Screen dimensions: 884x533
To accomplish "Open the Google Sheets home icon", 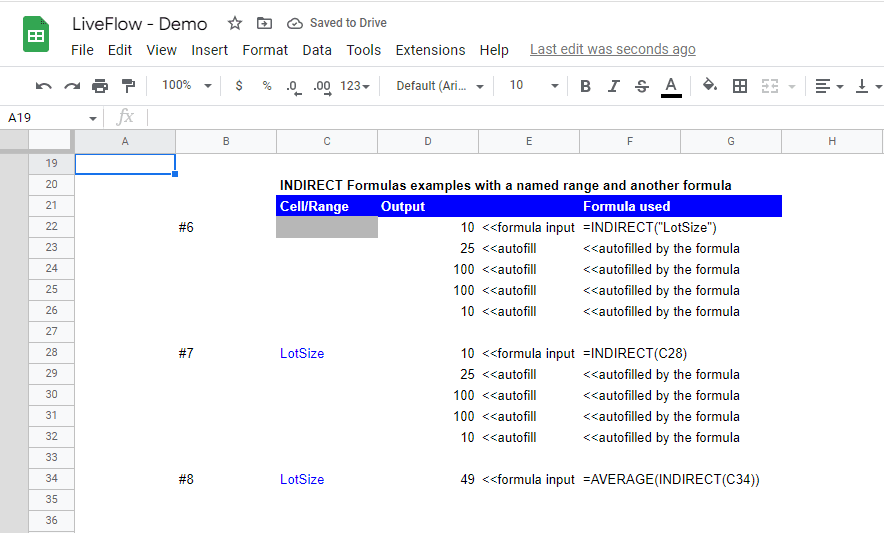I will pyautogui.click(x=36, y=34).
